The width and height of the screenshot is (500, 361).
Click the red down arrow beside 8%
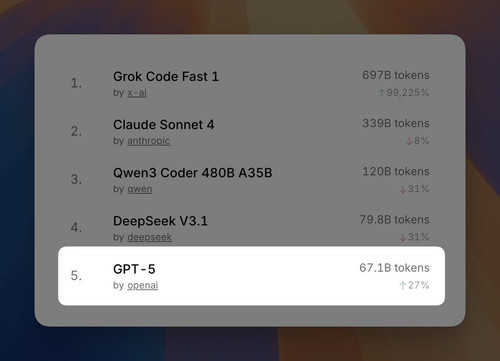click(409, 141)
